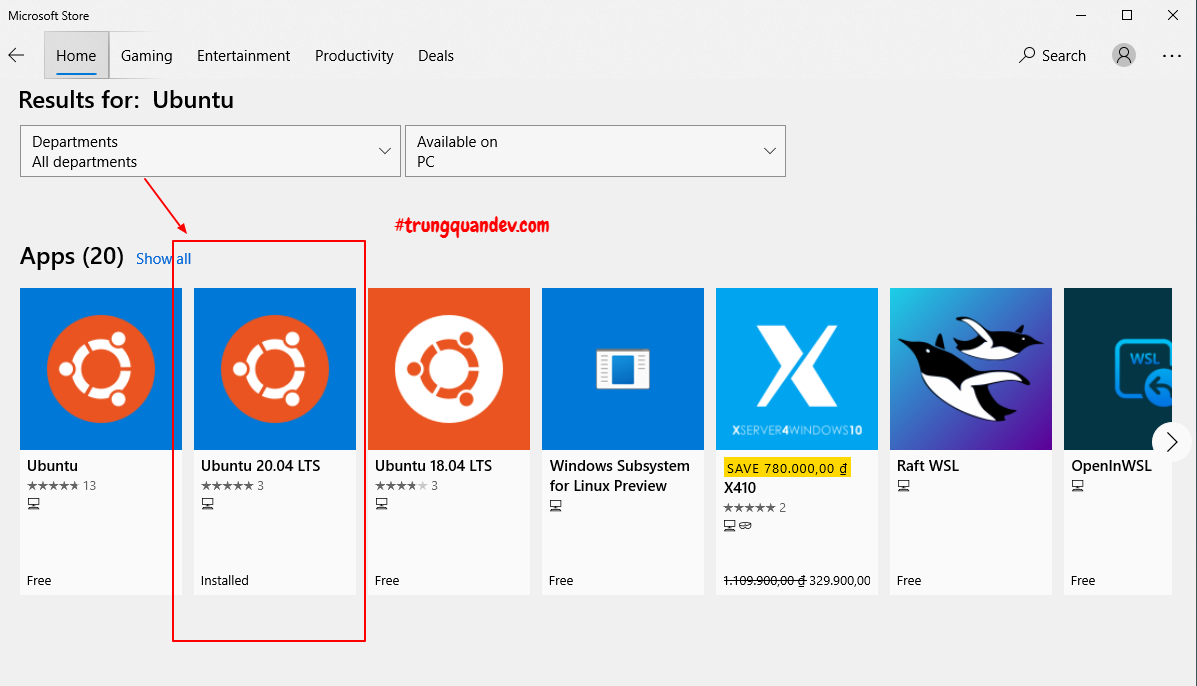
Task: Open the three-dot more options menu
Action: pos(1172,56)
